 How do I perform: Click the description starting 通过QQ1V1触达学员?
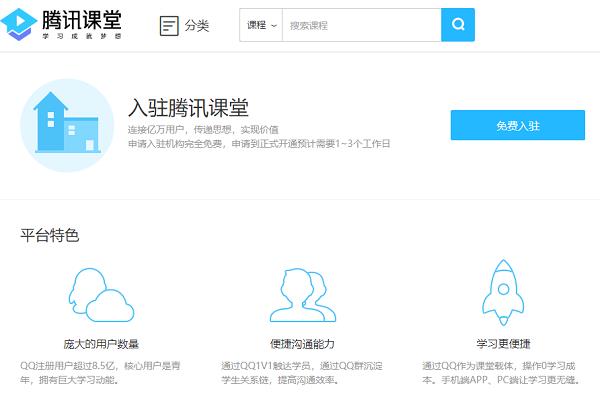click(x=302, y=373)
